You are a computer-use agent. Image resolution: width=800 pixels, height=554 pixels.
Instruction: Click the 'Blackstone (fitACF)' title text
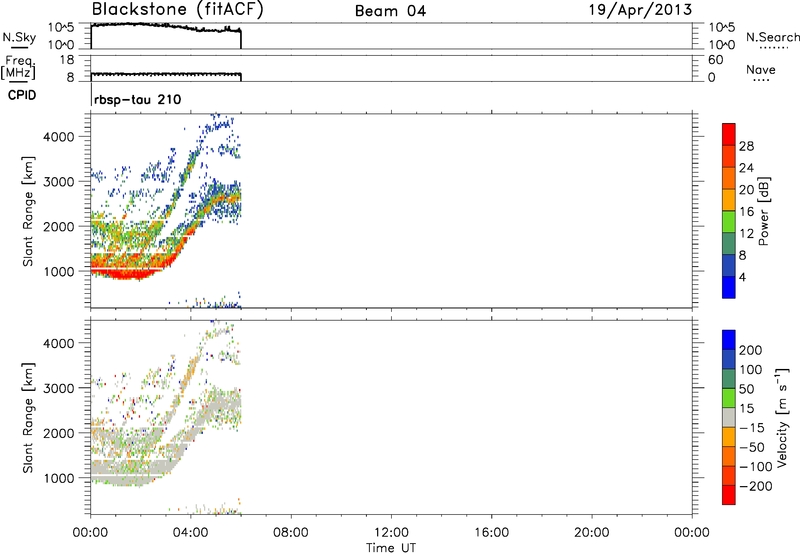click(x=177, y=9)
